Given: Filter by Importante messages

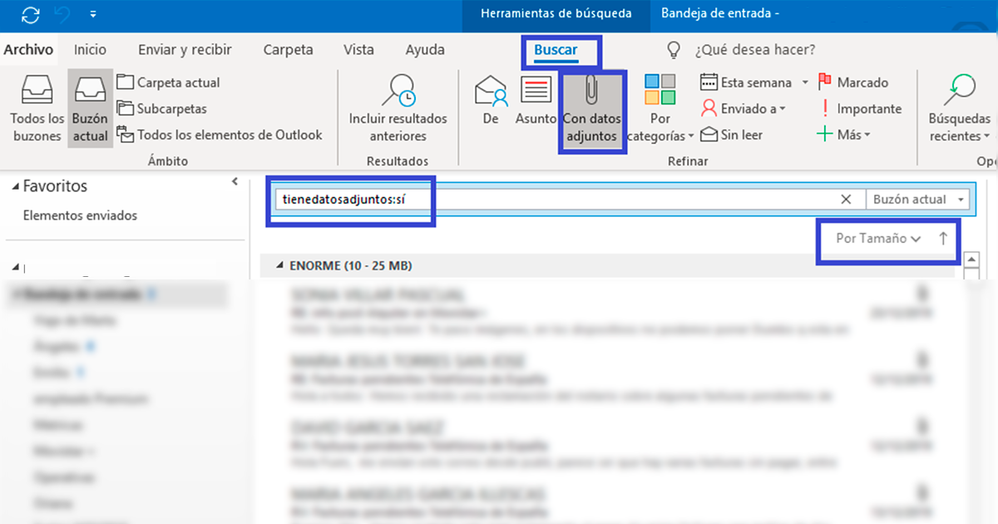Looking at the screenshot, I should click(x=860, y=108).
